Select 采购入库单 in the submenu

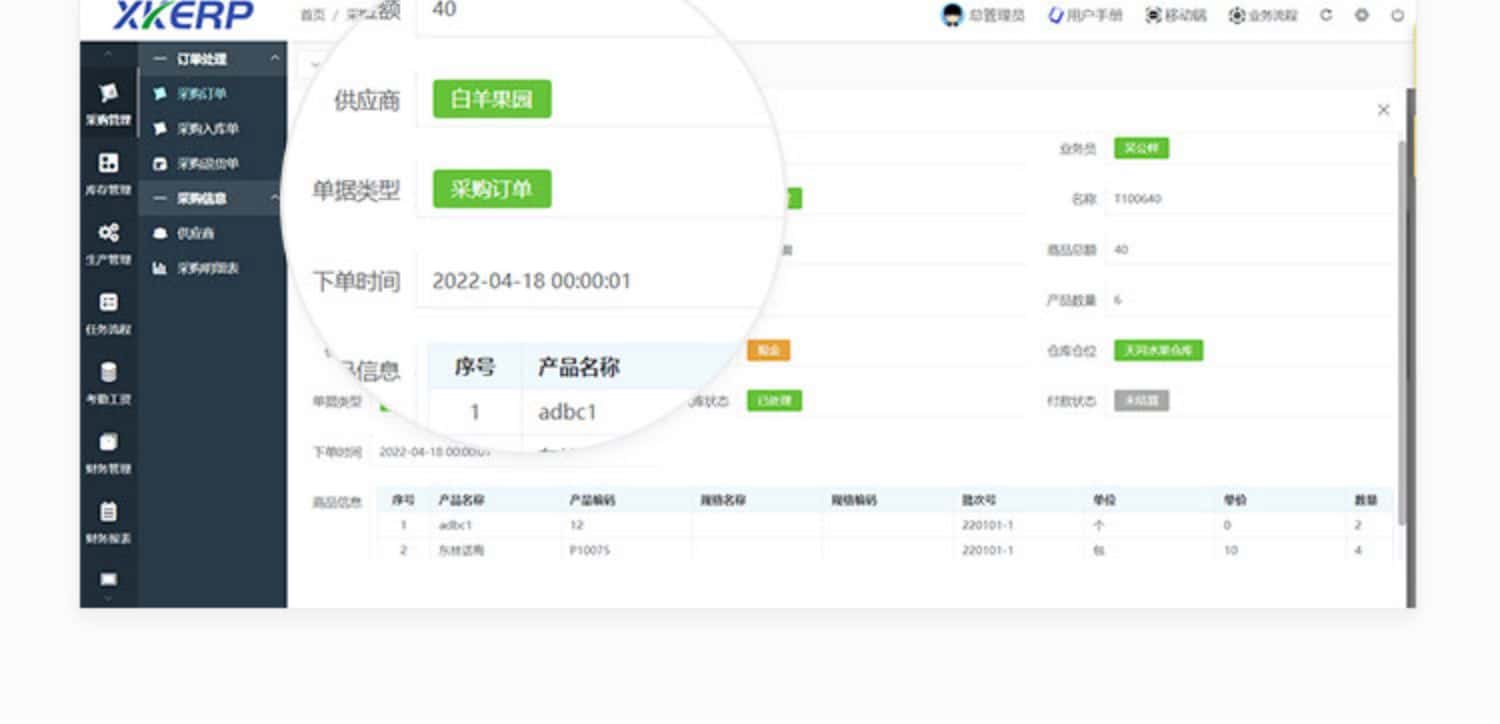pos(207,129)
